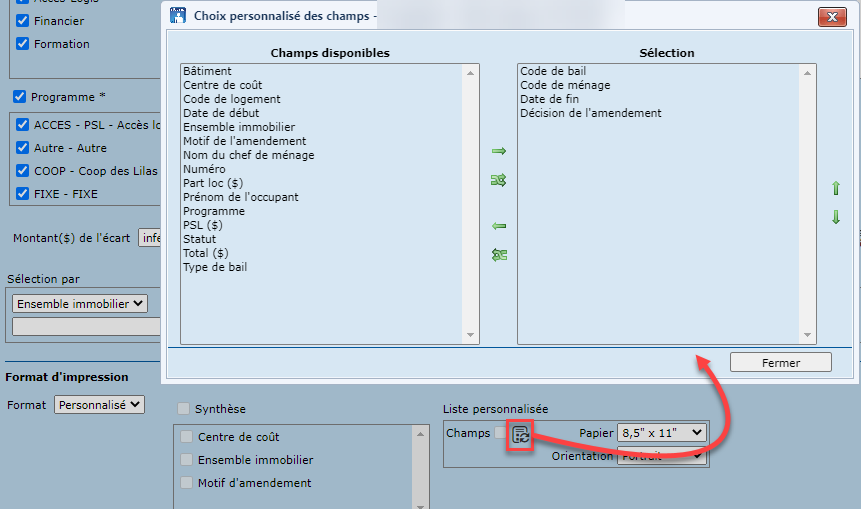Close the Choix personnalisé des champs dialog
The height and width of the screenshot is (509, 861).
click(832, 17)
